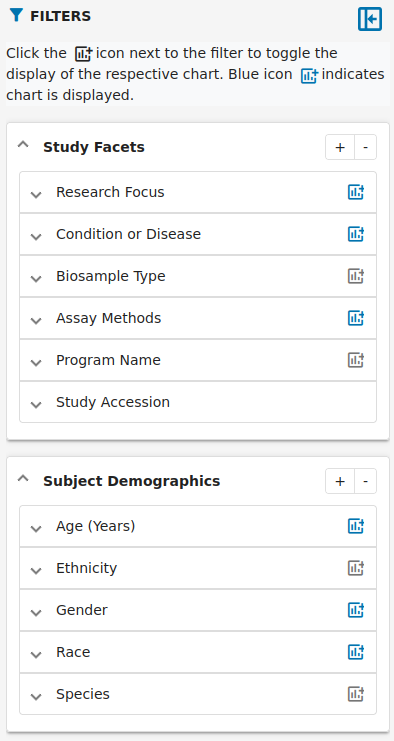
Task: Open the Gender filter row
Action: pos(198,610)
